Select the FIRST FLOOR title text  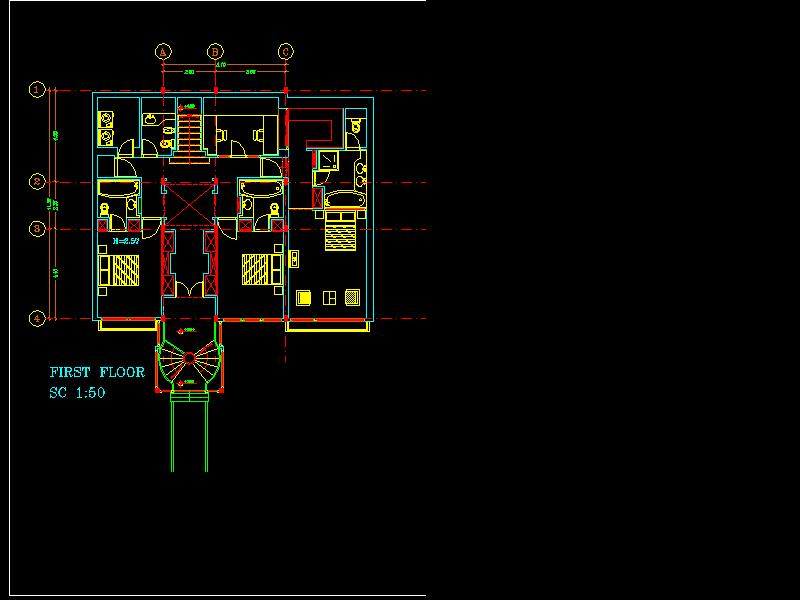click(x=97, y=372)
